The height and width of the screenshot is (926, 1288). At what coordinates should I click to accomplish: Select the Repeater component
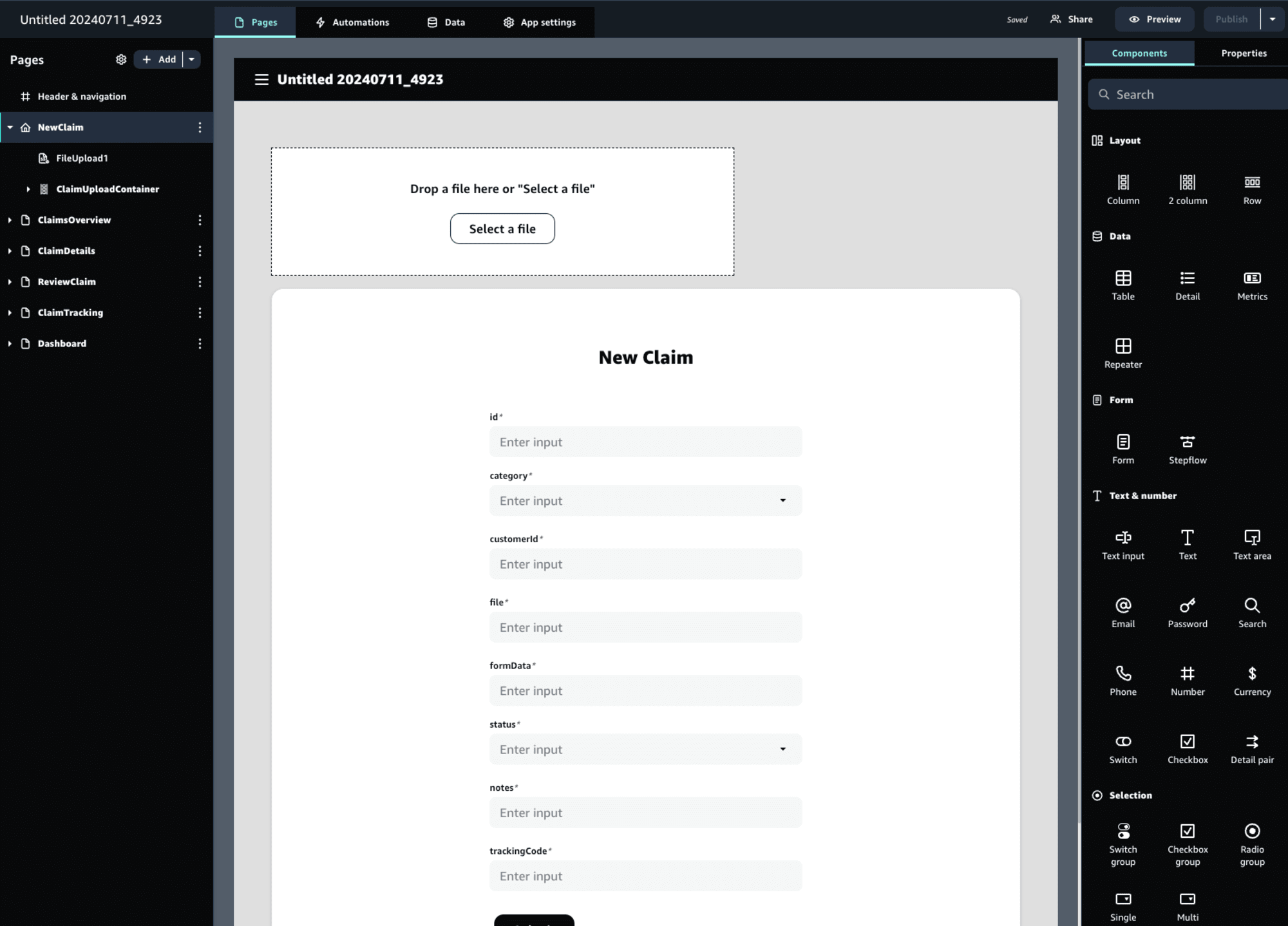pos(1122,354)
